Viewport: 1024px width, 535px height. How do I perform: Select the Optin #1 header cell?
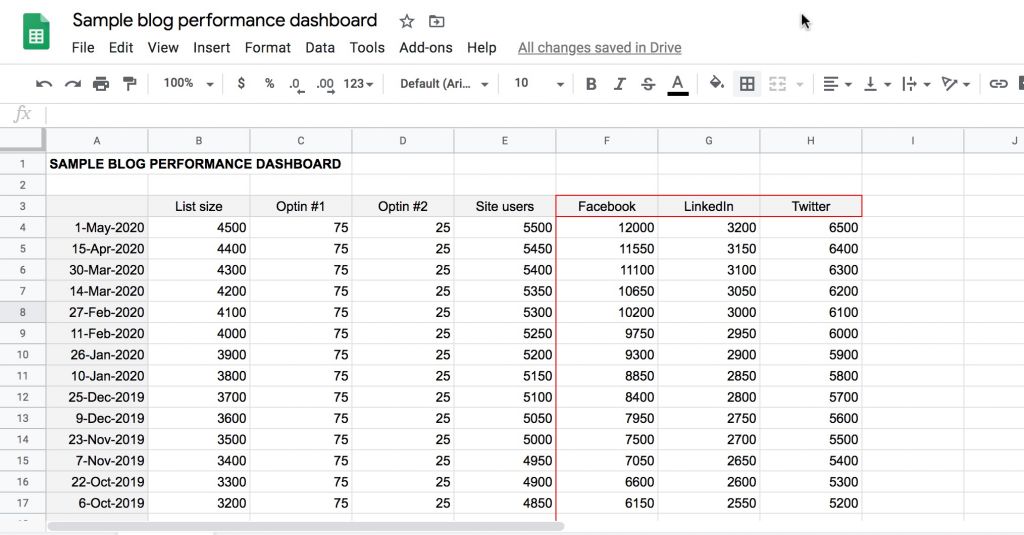(300, 206)
